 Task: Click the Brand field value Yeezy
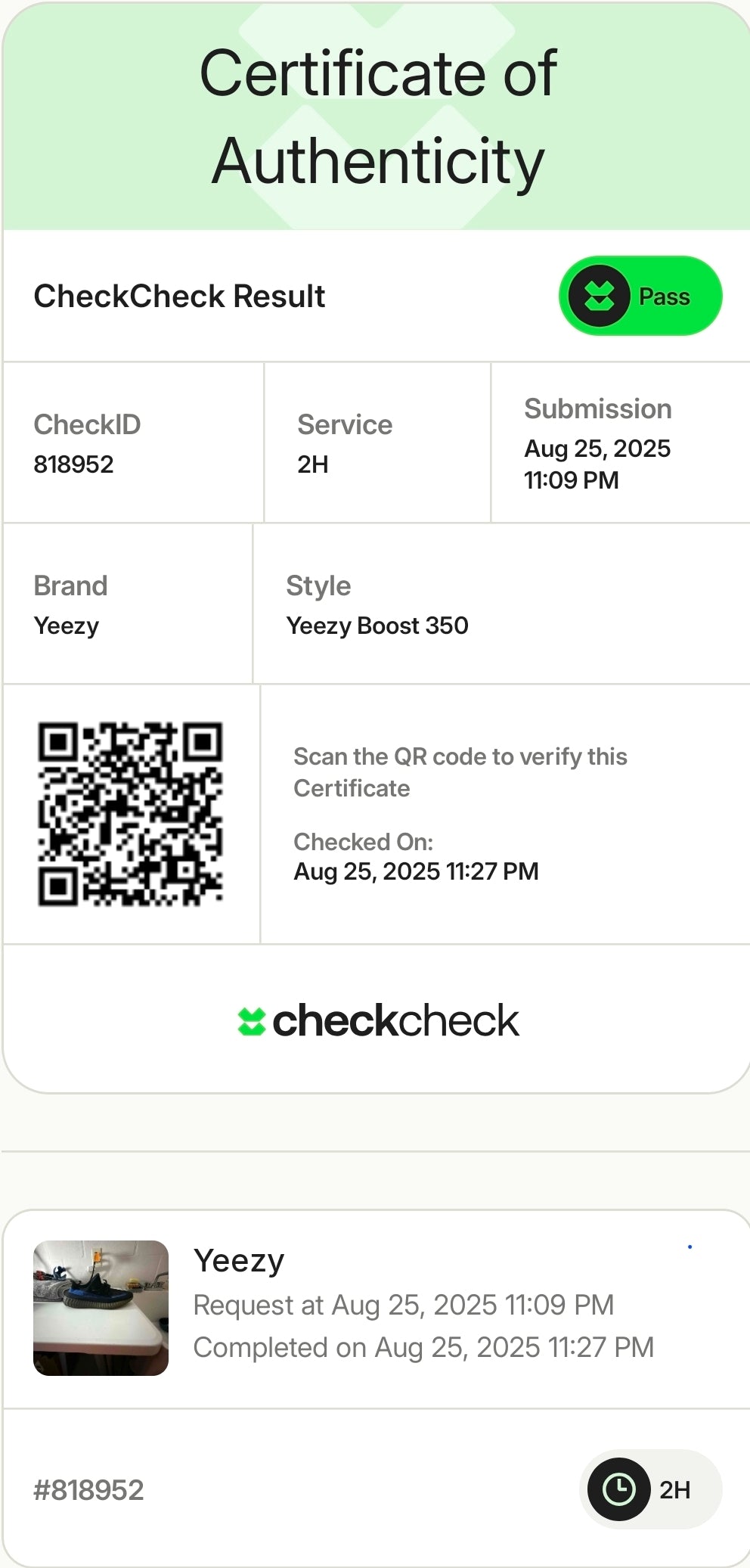(x=67, y=626)
